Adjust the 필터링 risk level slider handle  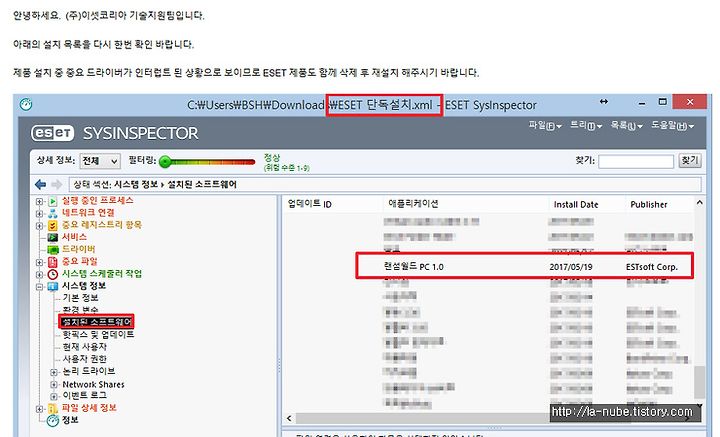165,162
